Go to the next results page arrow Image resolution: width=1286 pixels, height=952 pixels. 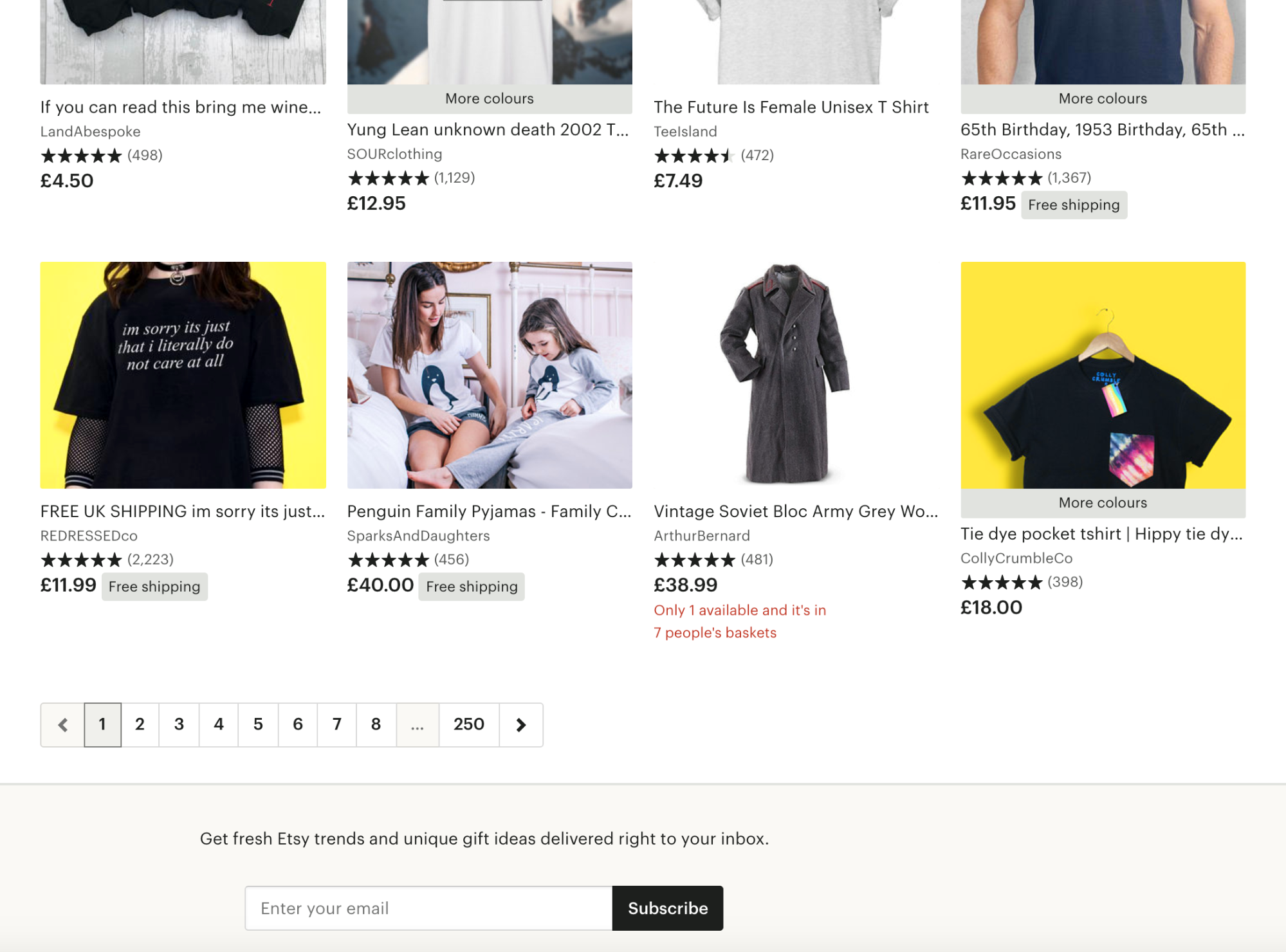point(520,725)
